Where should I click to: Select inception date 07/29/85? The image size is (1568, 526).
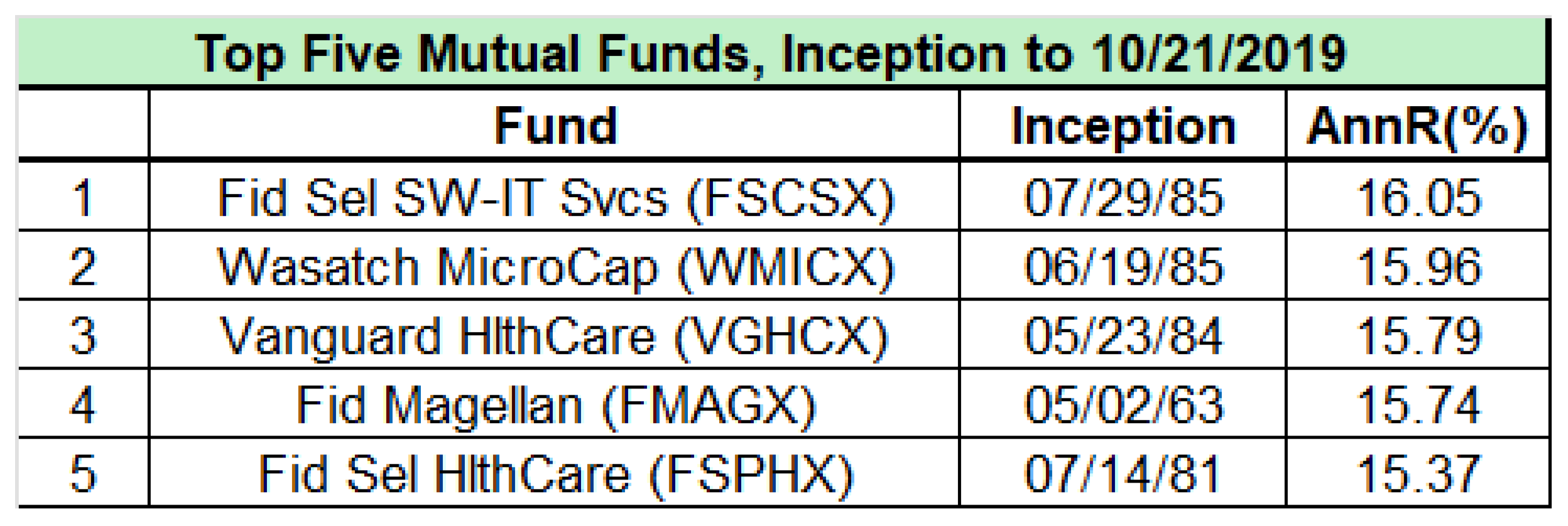(x=1123, y=198)
